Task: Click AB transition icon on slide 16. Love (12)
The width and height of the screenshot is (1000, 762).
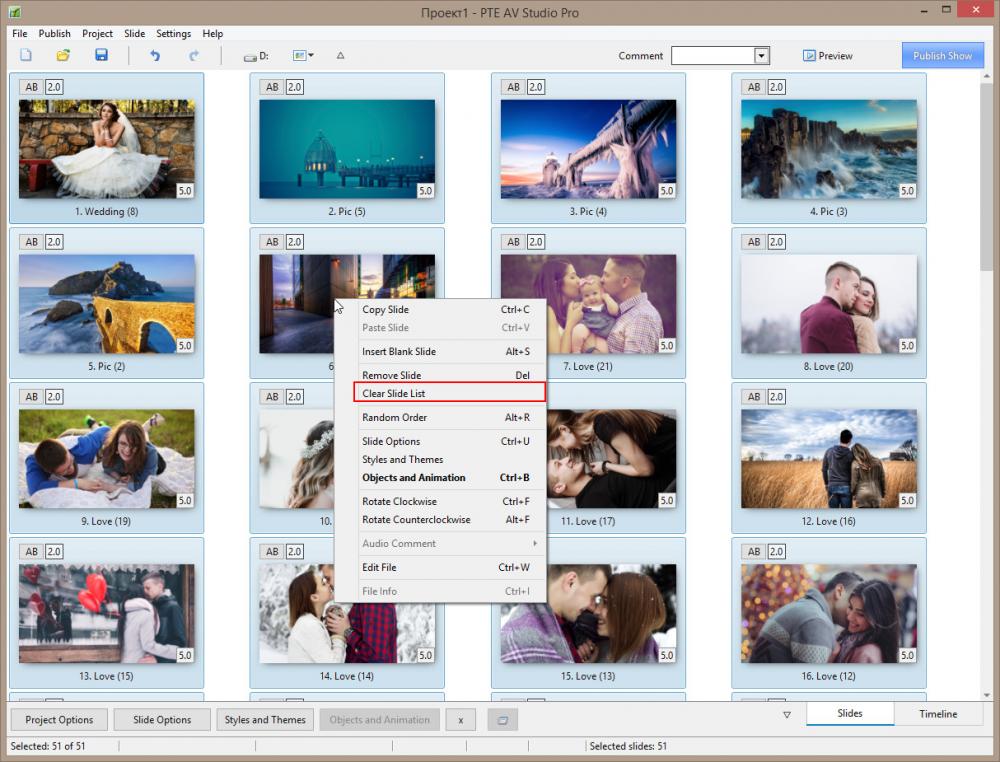Action: coord(754,552)
